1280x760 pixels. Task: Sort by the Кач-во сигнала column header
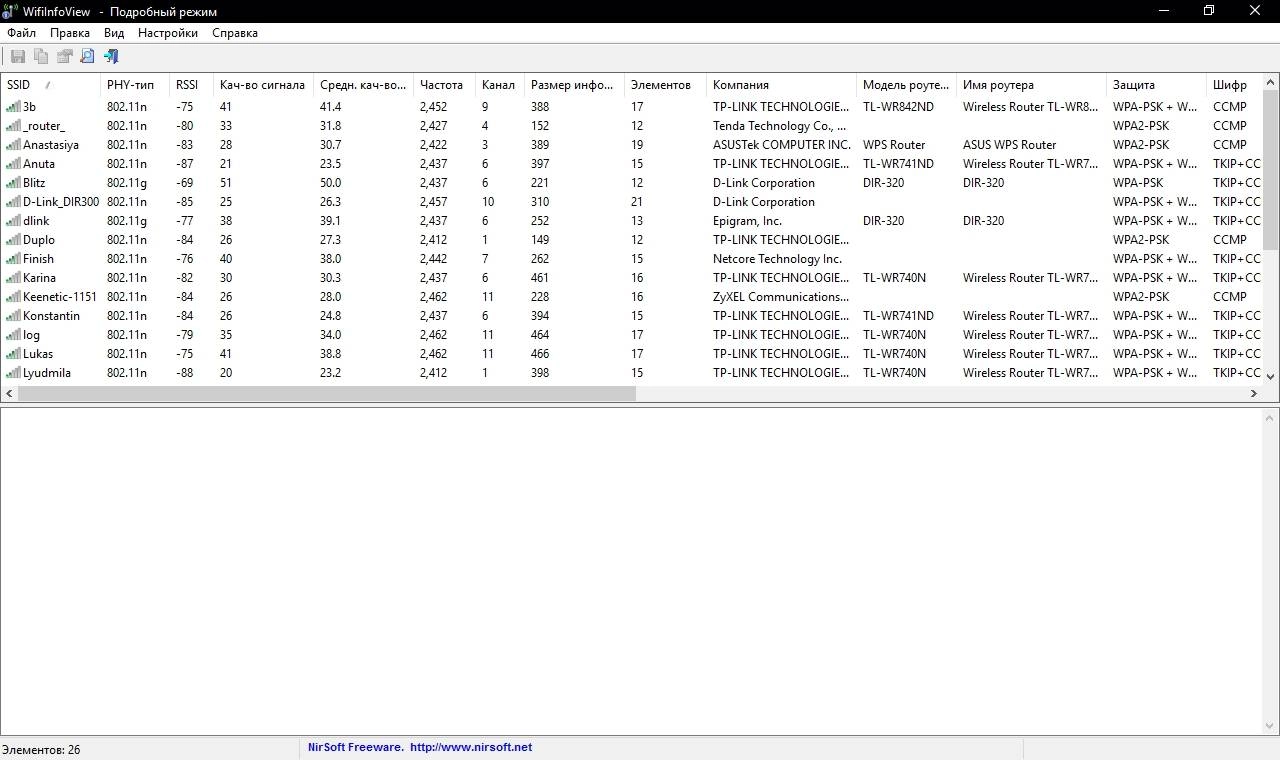pos(263,85)
